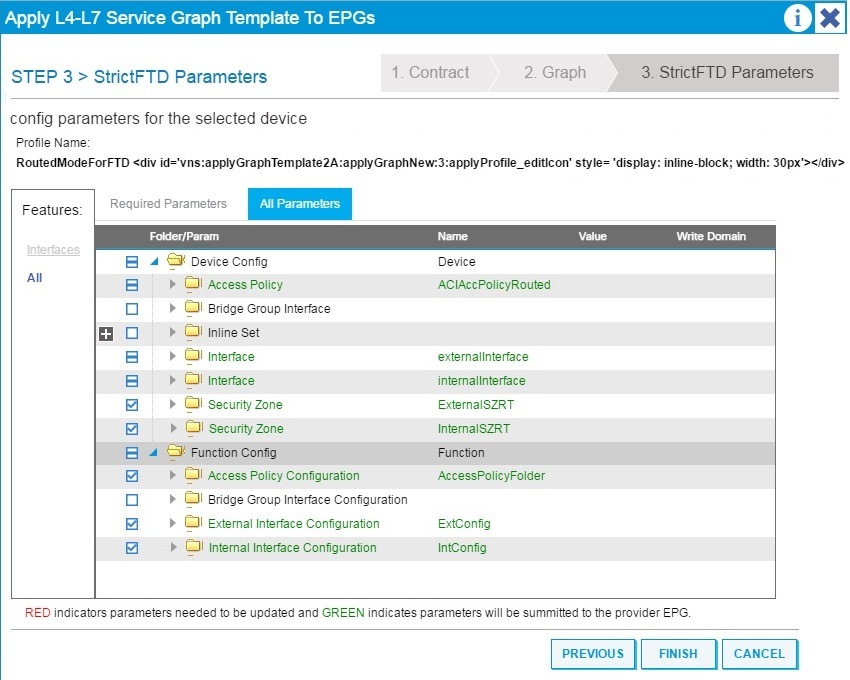Click the internalInterface row folder icon
This screenshot has width=850, height=680.
pos(194,380)
